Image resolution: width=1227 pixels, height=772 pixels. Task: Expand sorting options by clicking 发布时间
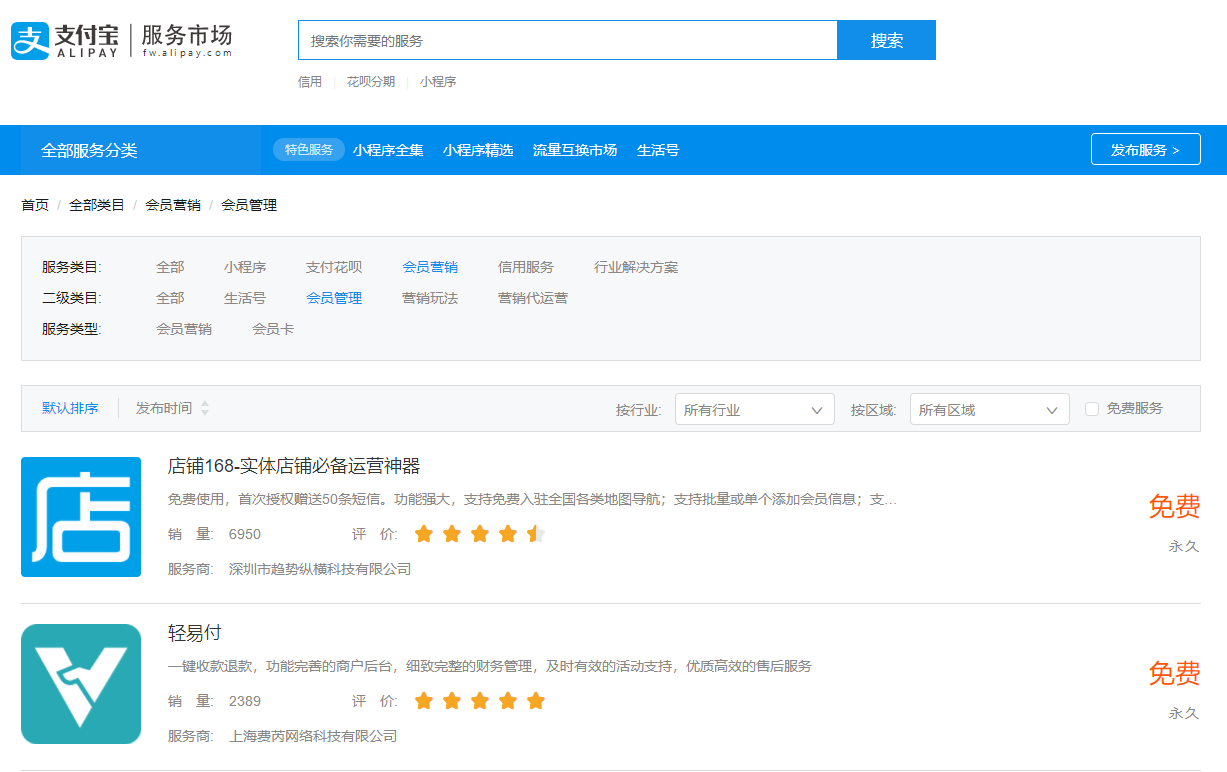[163, 408]
